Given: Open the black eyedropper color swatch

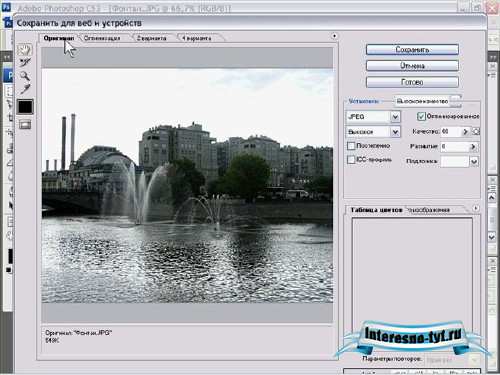Looking at the screenshot, I should click(x=25, y=107).
